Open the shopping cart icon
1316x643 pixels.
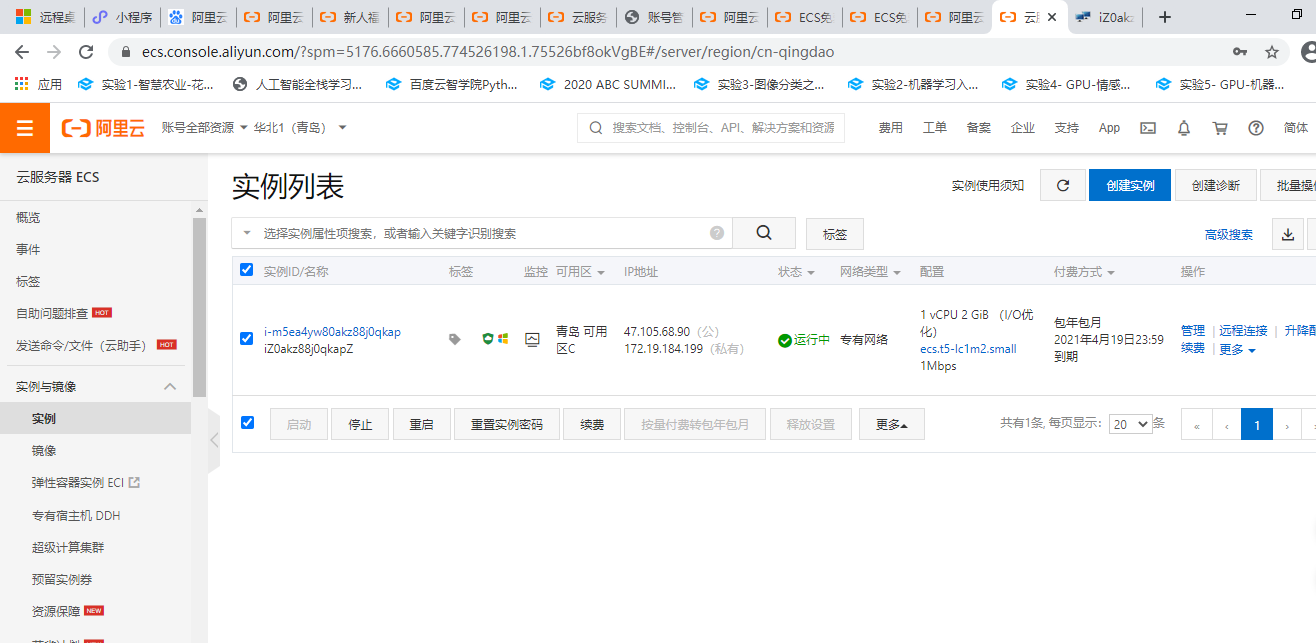click(1219, 128)
